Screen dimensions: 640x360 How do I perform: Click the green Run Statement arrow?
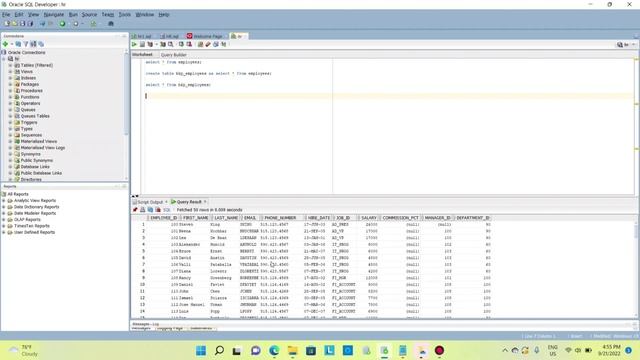[134, 44]
